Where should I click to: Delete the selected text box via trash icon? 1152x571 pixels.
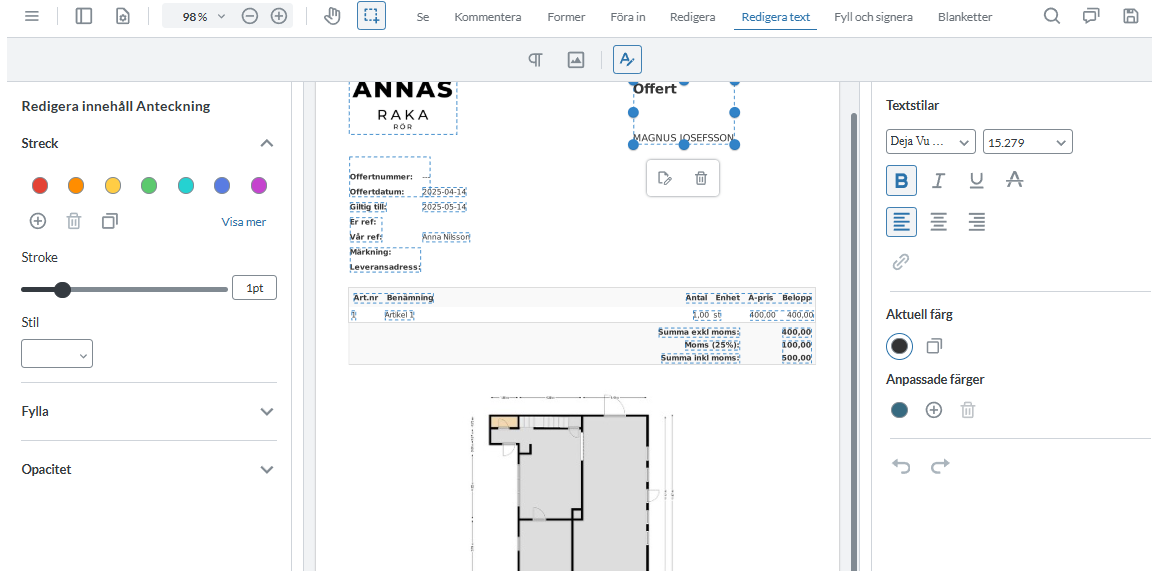701,178
